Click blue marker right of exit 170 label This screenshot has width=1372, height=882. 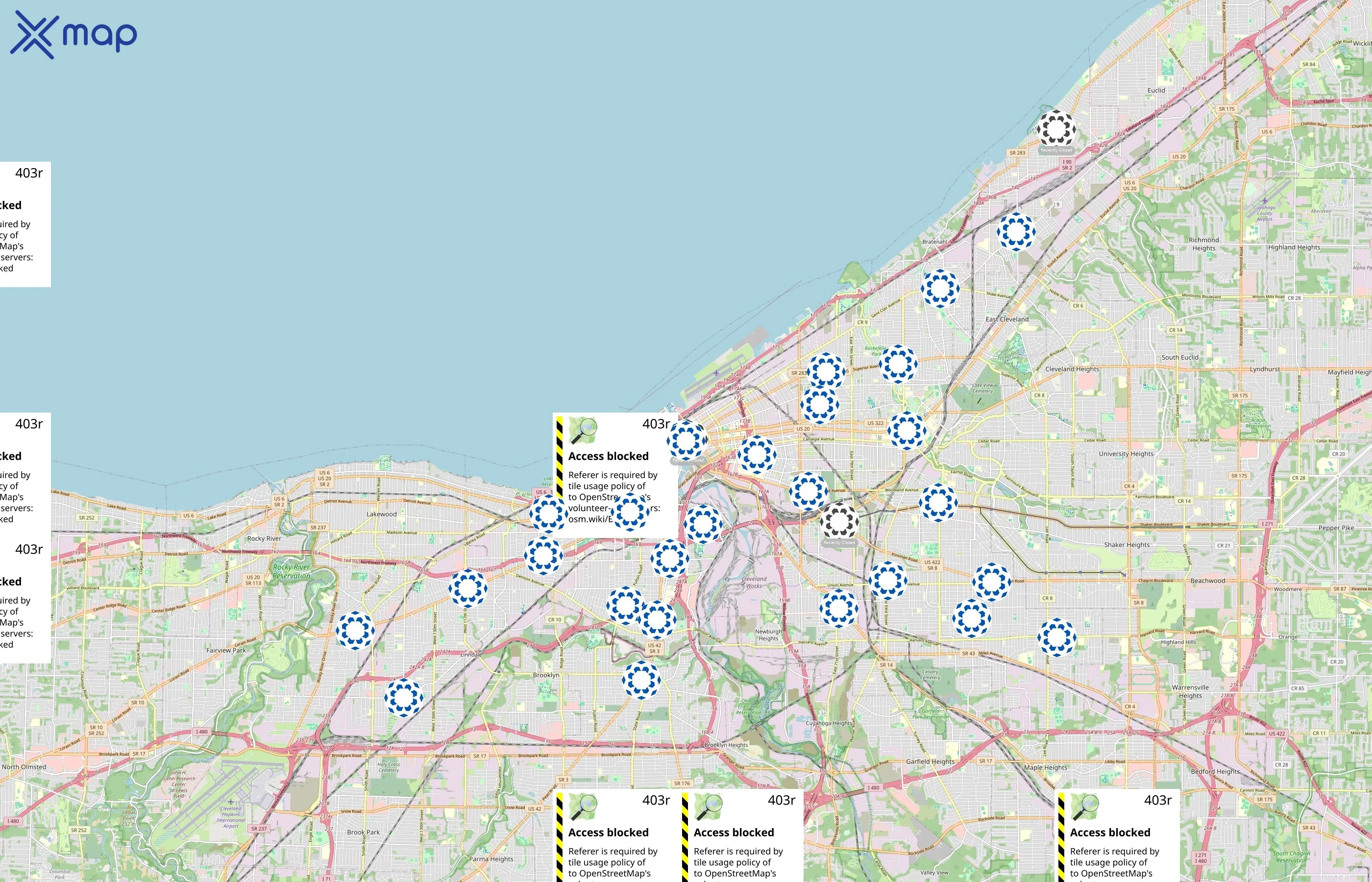click(703, 523)
